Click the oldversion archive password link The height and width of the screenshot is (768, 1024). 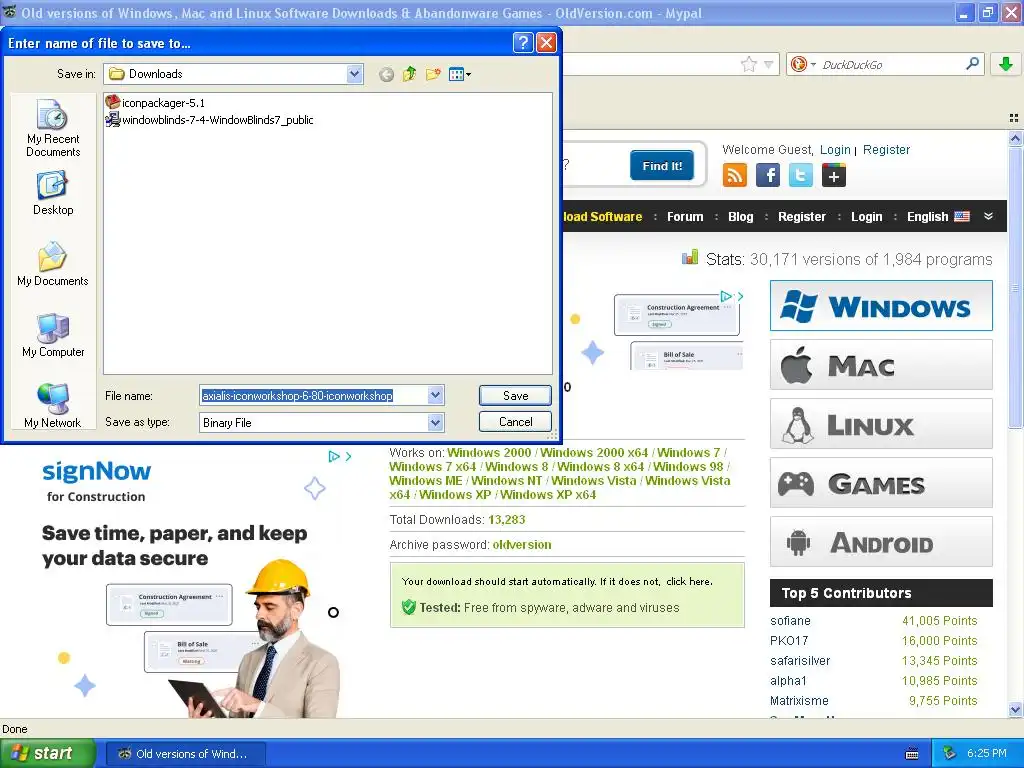522,545
